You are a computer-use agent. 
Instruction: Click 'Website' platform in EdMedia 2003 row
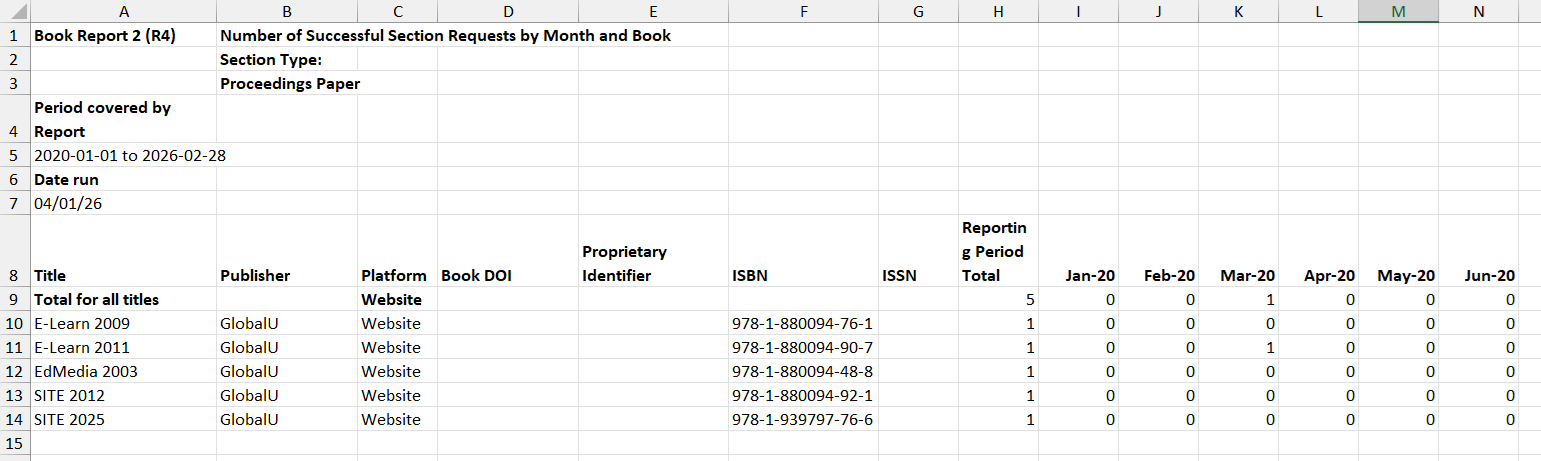click(397, 371)
